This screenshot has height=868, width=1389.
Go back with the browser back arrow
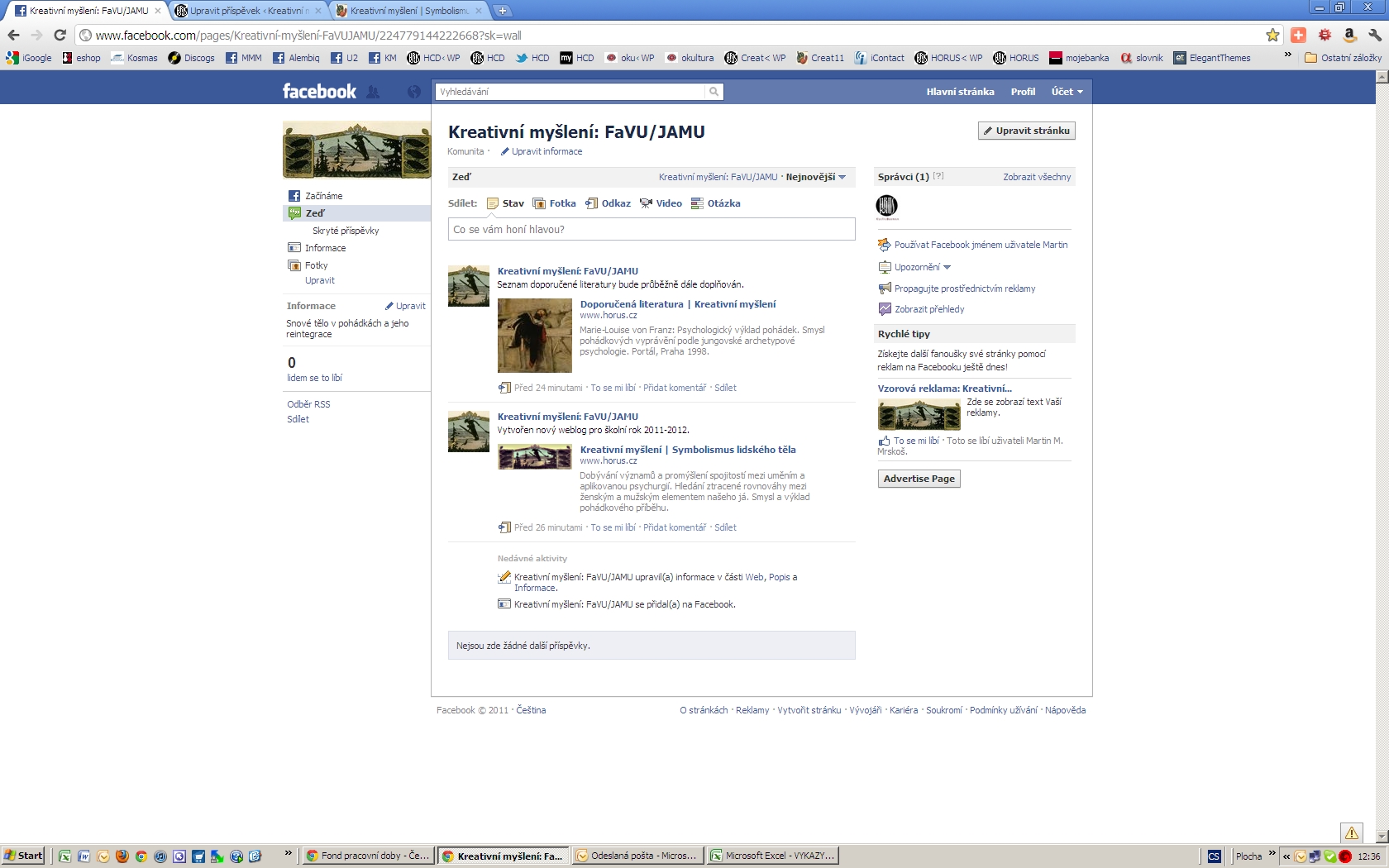coord(13,35)
